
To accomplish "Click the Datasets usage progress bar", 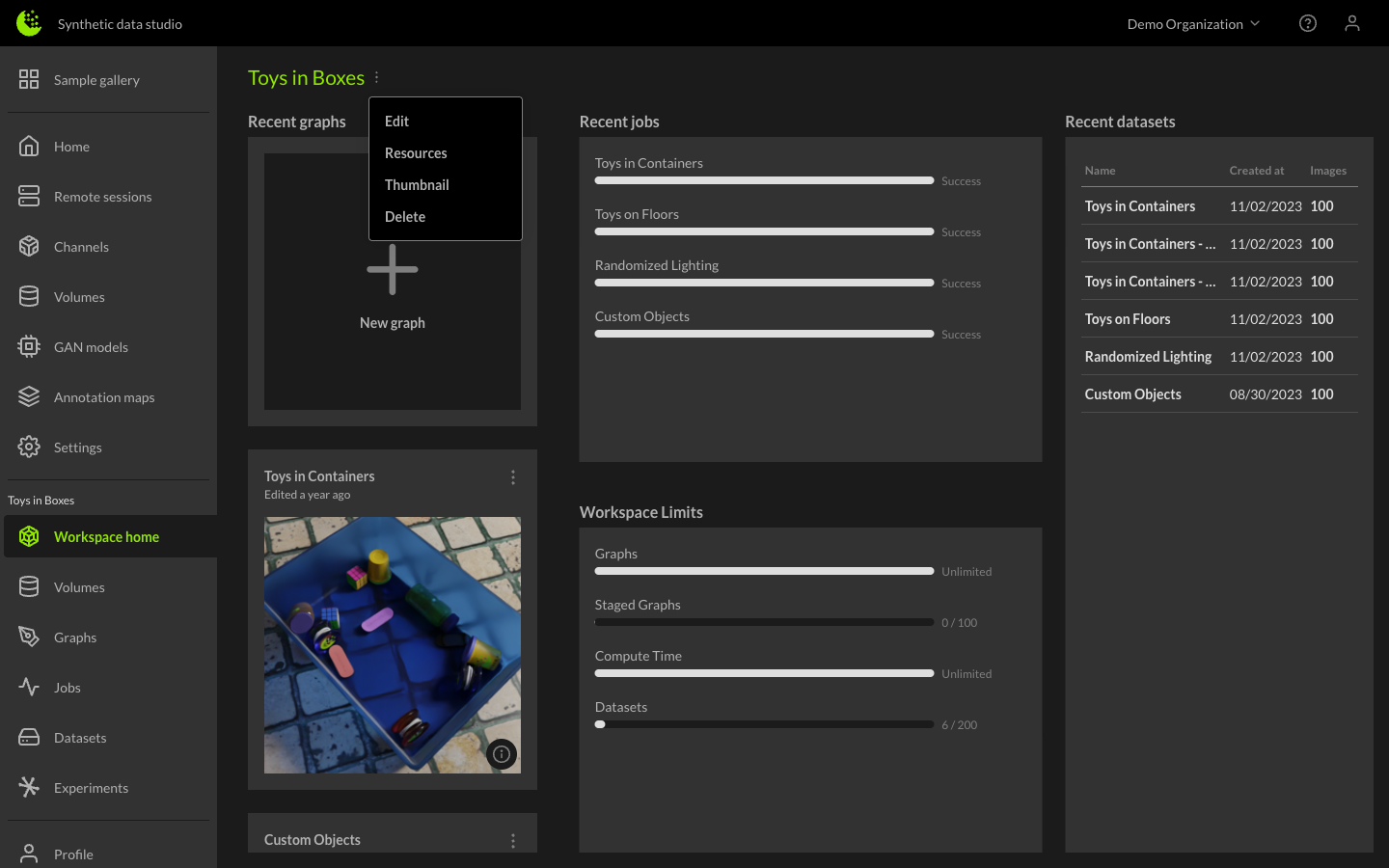I will (x=764, y=723).
